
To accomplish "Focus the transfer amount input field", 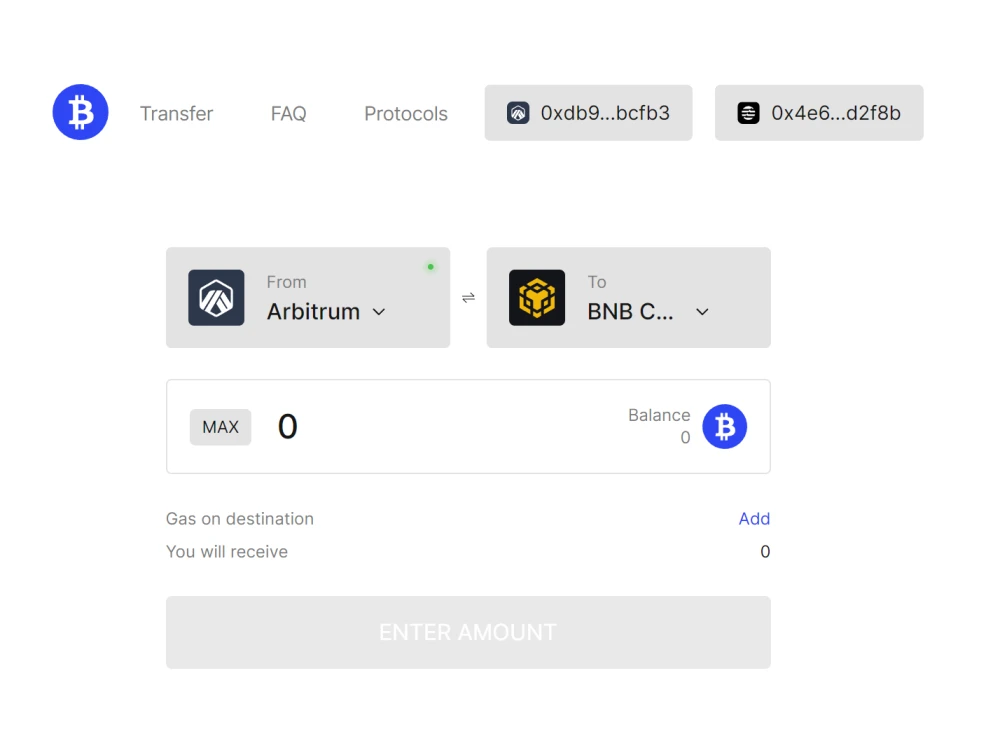I will tap(440, 427).
